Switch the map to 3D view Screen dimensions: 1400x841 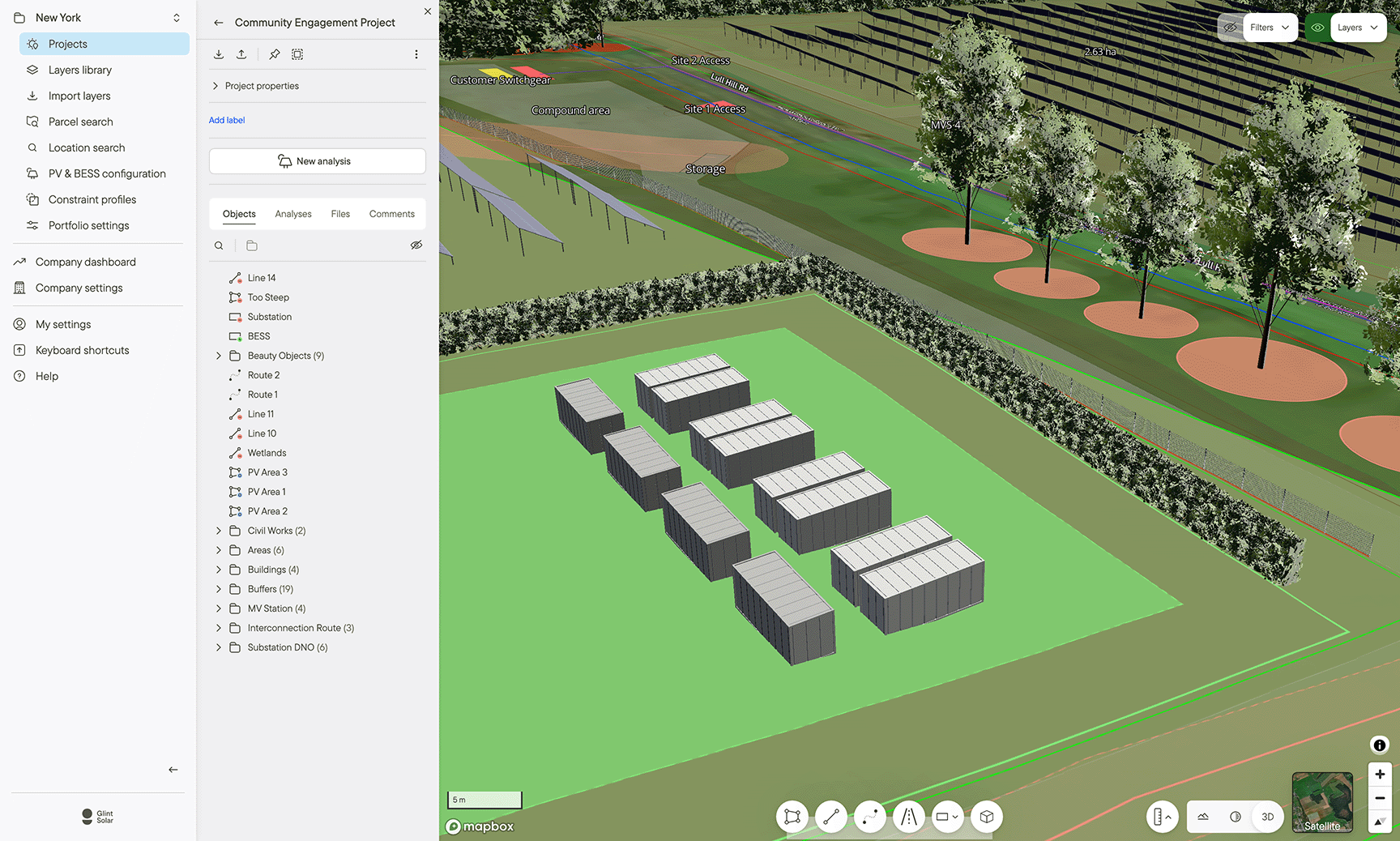1268,817
